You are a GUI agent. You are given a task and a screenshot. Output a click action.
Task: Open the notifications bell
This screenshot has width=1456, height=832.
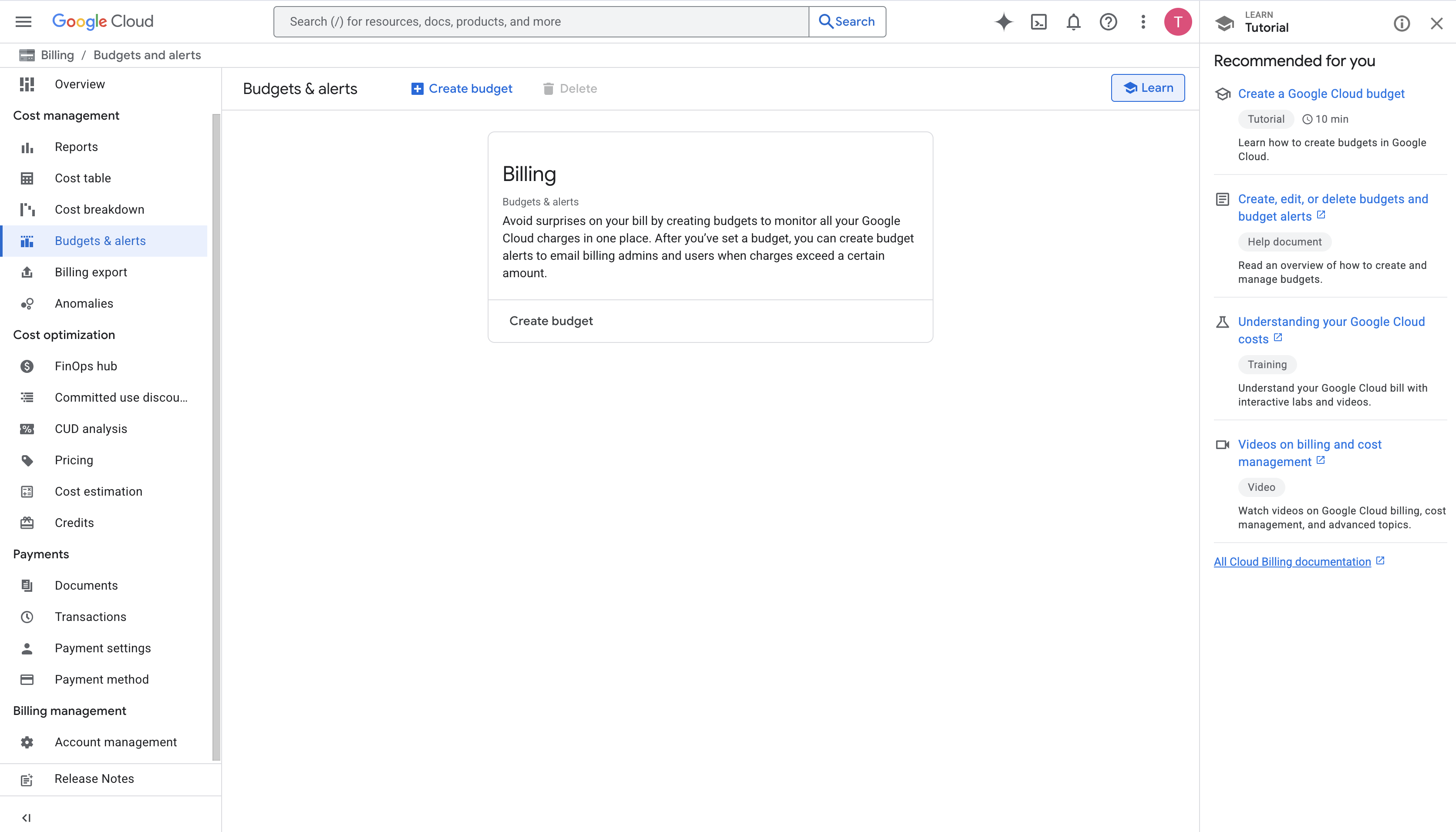[1073, 22]
